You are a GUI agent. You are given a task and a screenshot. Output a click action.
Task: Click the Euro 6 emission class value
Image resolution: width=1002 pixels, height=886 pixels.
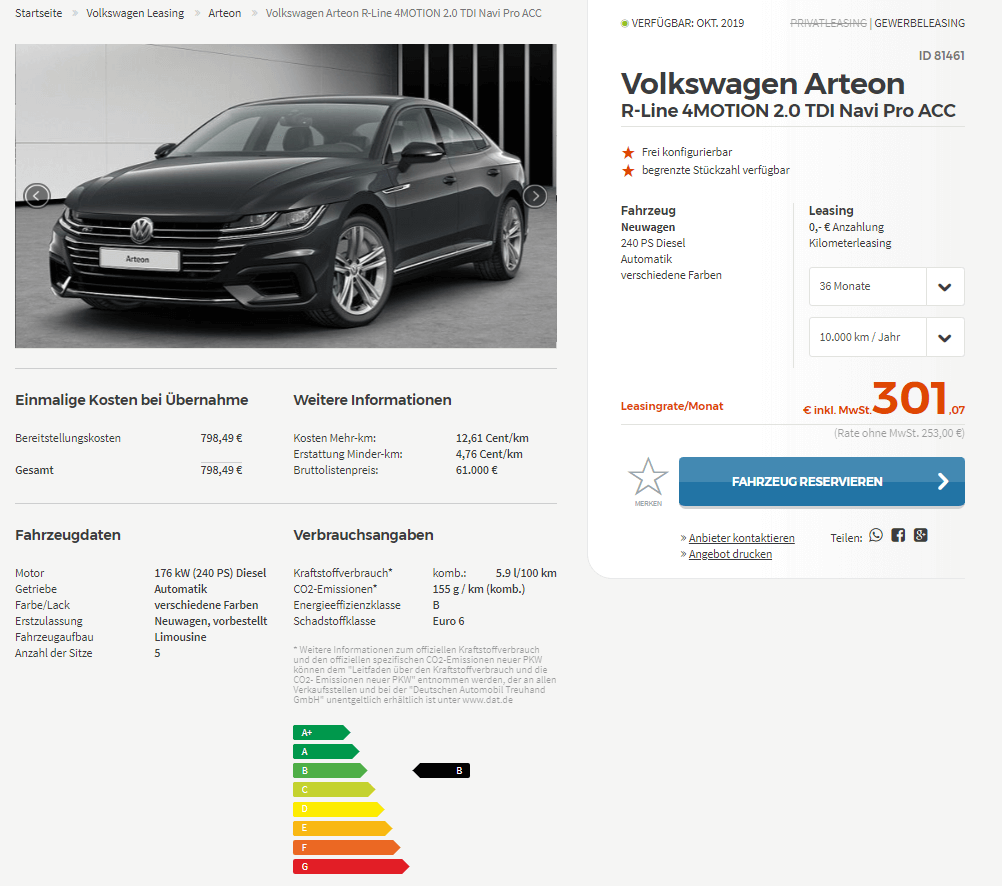pos(449,621)
